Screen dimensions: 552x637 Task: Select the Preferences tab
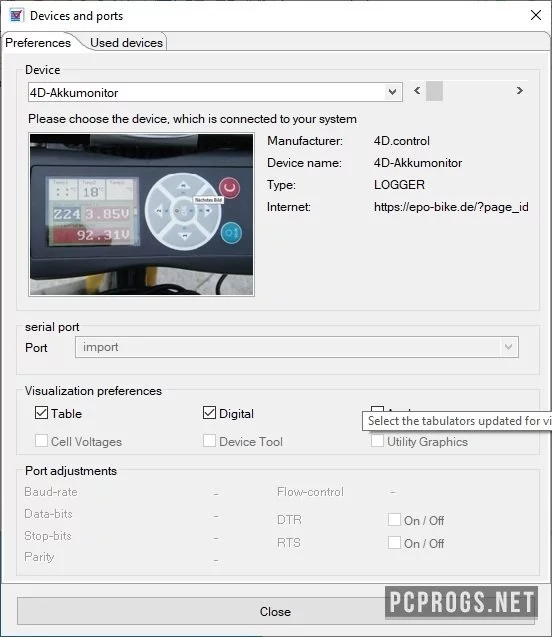click(x=38, y=43)
